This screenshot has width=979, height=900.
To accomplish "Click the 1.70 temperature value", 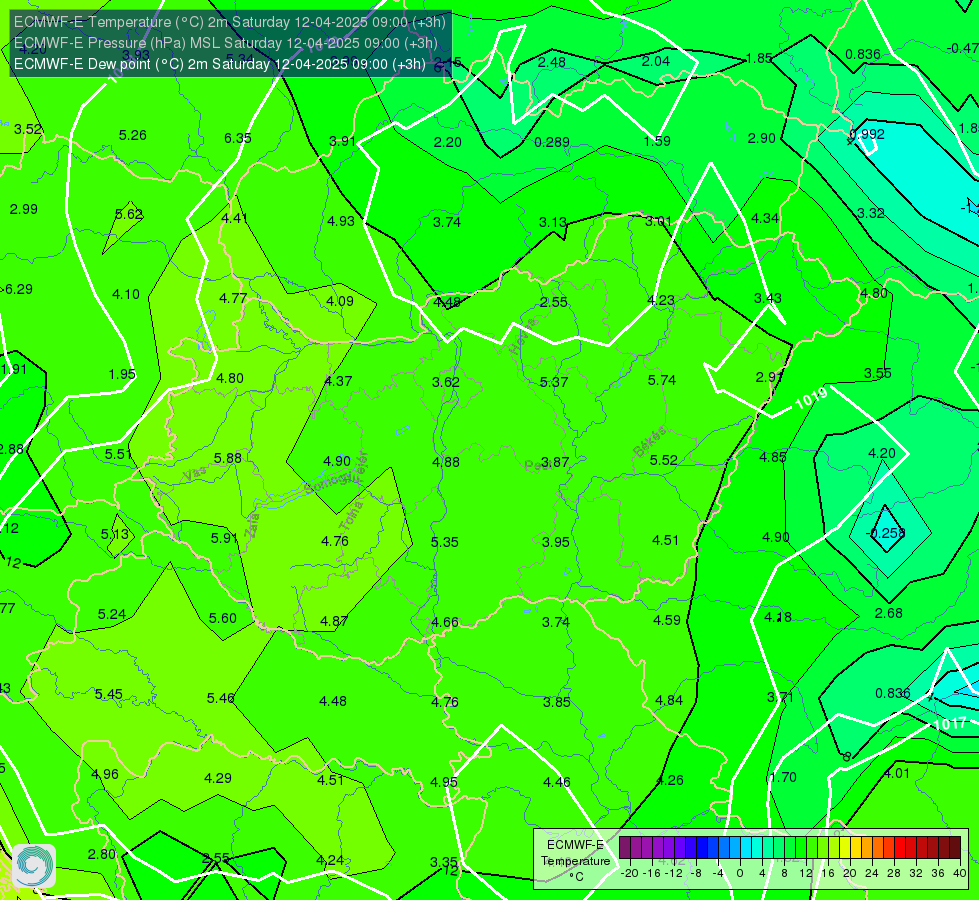I will click(x=784, y=778).
